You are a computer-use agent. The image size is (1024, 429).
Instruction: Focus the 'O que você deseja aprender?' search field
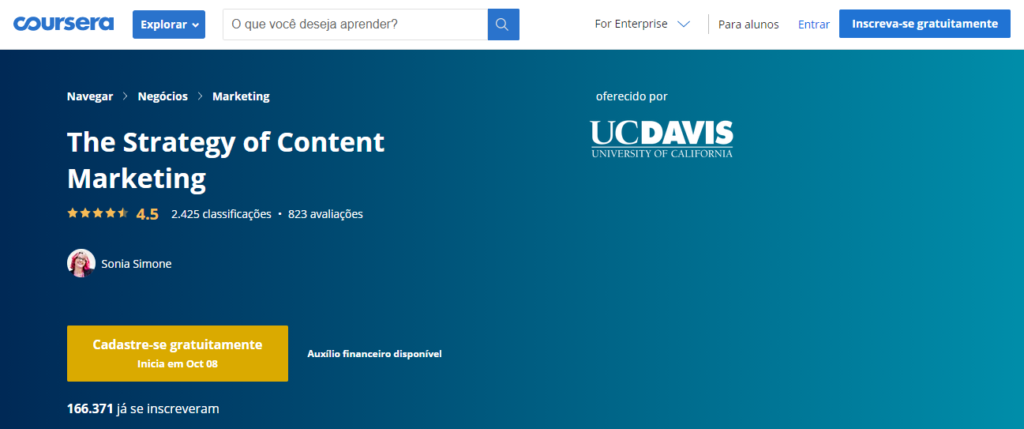[x=355, y=24]
